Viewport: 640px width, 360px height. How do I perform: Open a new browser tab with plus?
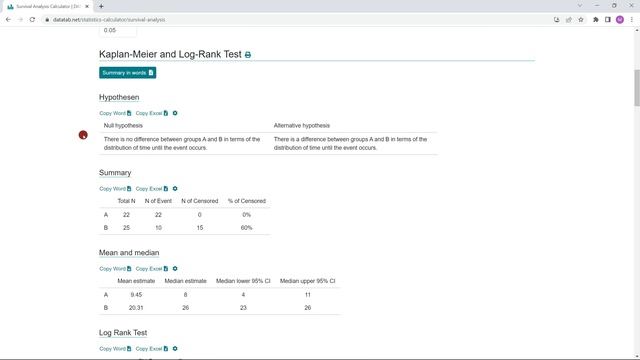point(101,6)
